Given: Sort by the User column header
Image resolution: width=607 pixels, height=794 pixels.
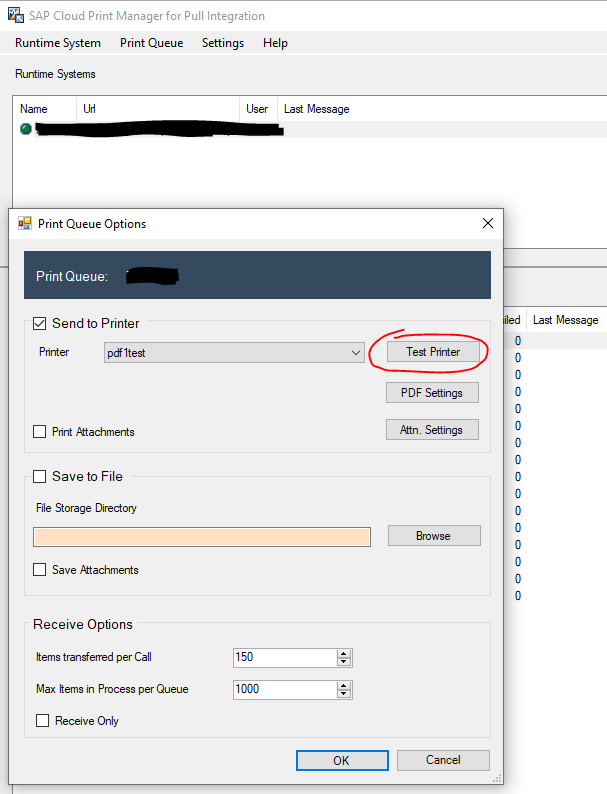Looking at the screenshot, I should (x=258, y=109).
